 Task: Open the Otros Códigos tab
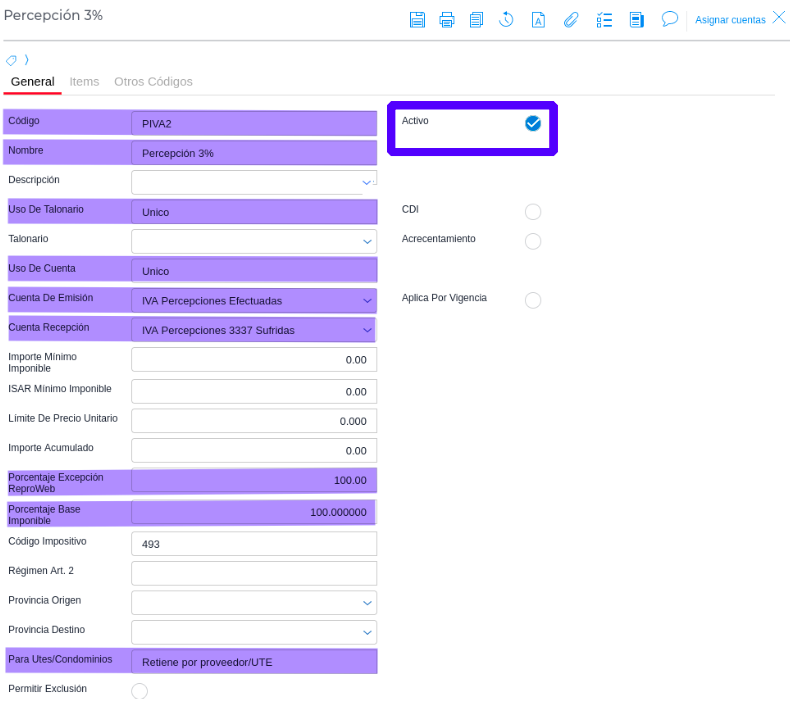(x=153, y=82)
